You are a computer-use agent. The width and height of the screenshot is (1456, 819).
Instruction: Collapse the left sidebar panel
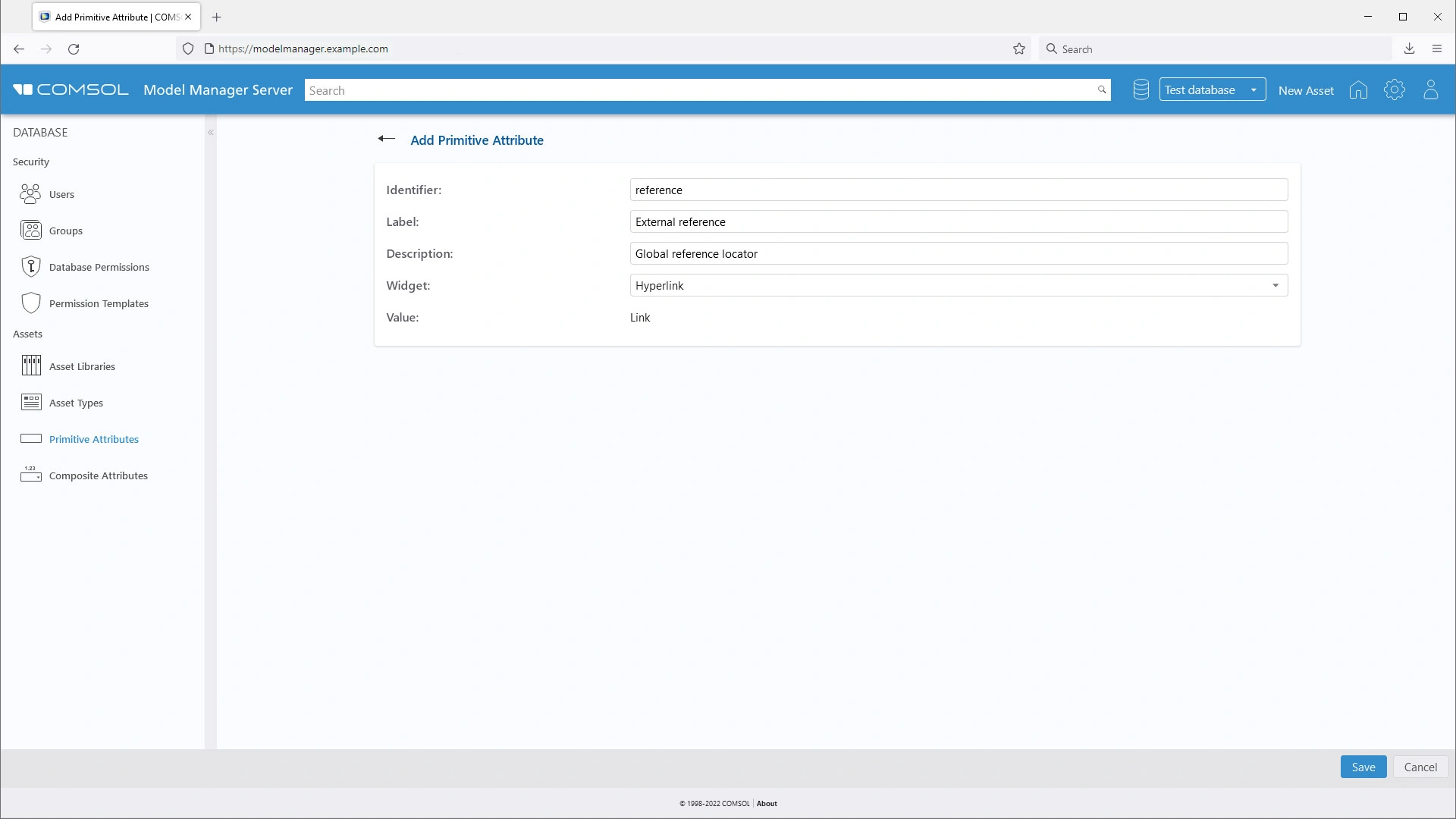coord(211,133)
